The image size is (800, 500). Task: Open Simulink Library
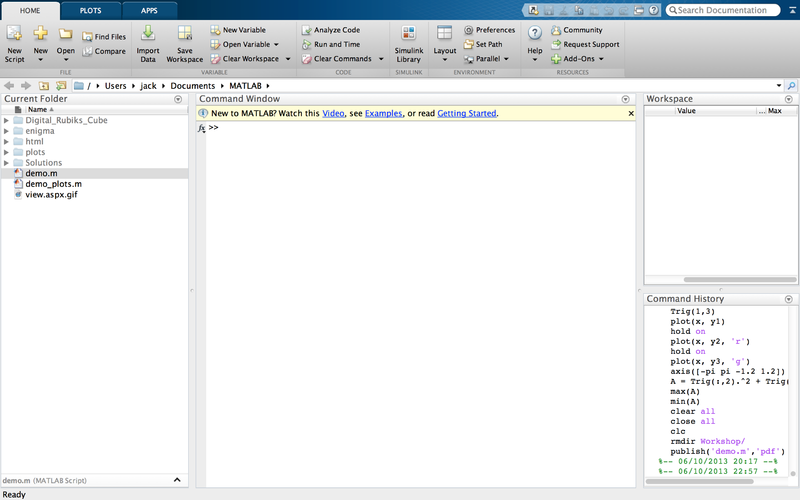point(409,44)
